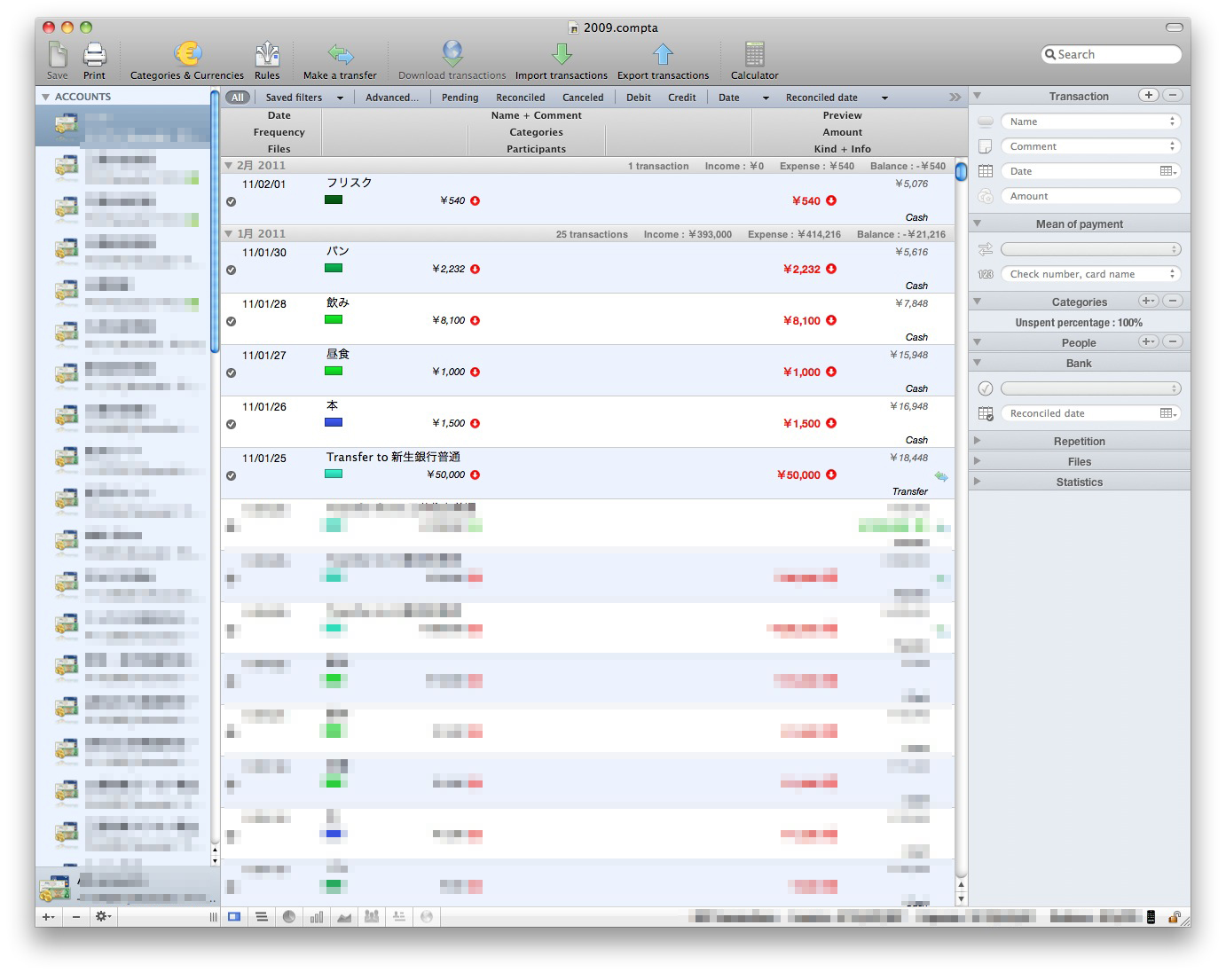Open the Saved filters dropdown
The image size is (1226, 980).
[x=303, y=98]
